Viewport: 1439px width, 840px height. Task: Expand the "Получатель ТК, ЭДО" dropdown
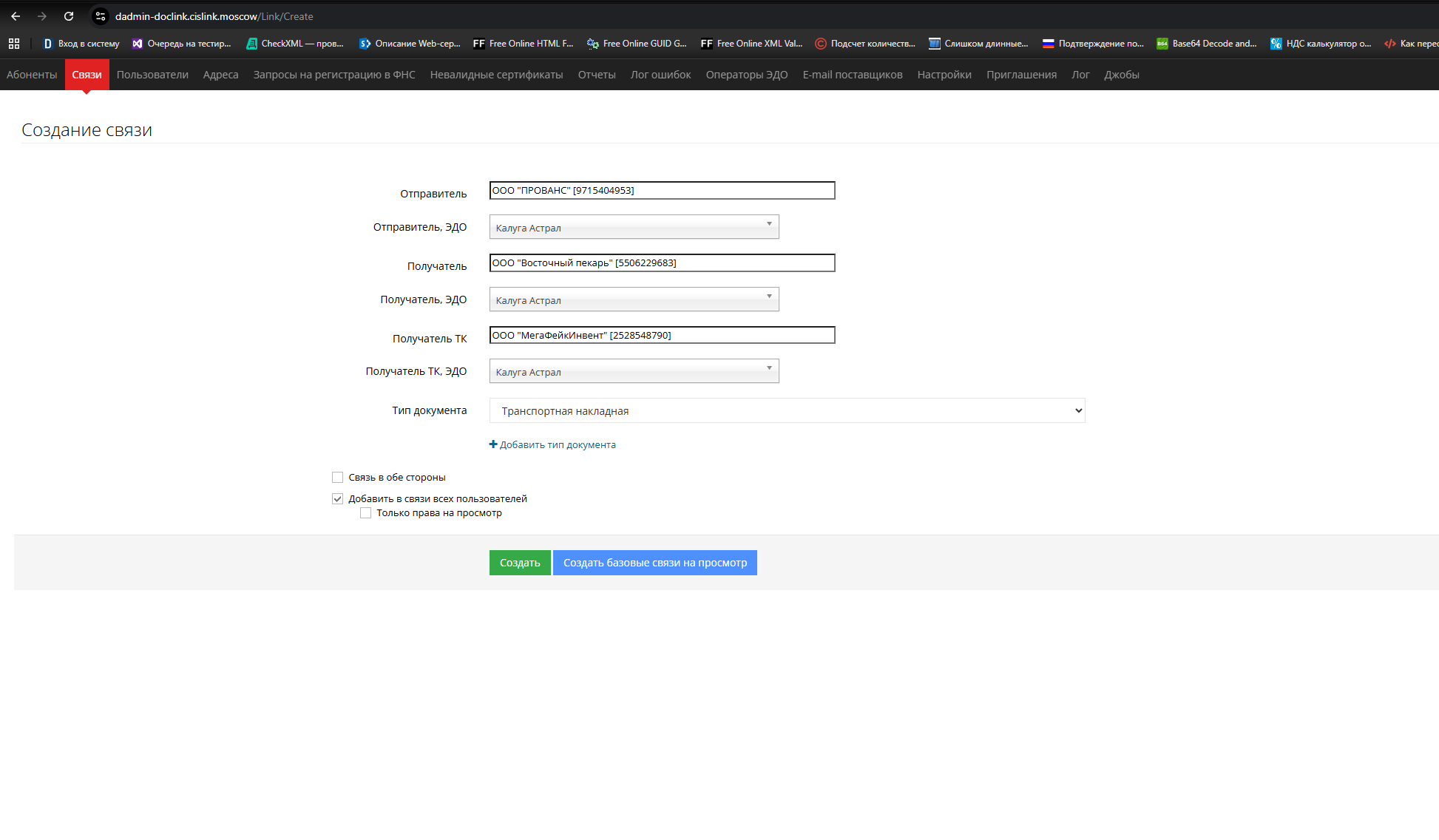point(634,371)
